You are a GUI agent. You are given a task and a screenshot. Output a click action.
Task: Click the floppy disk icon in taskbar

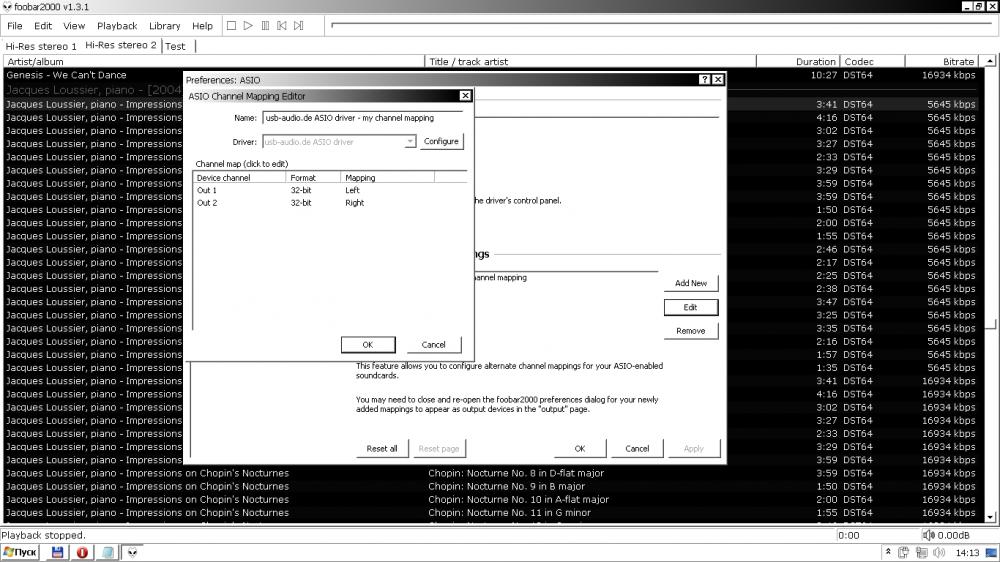tap(58, 552)
